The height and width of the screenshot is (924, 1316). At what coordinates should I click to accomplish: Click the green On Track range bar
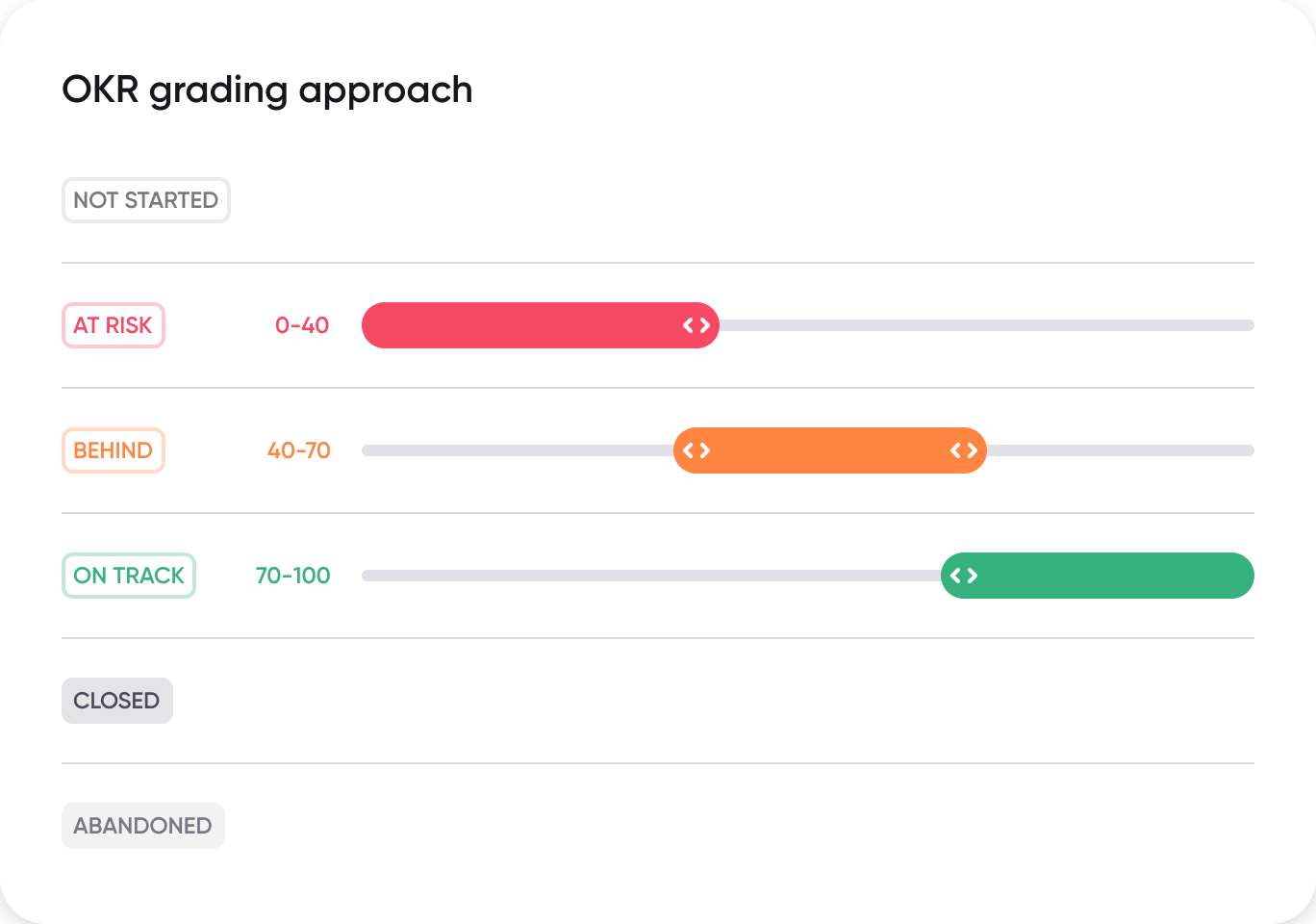(x=1116, y=576)
